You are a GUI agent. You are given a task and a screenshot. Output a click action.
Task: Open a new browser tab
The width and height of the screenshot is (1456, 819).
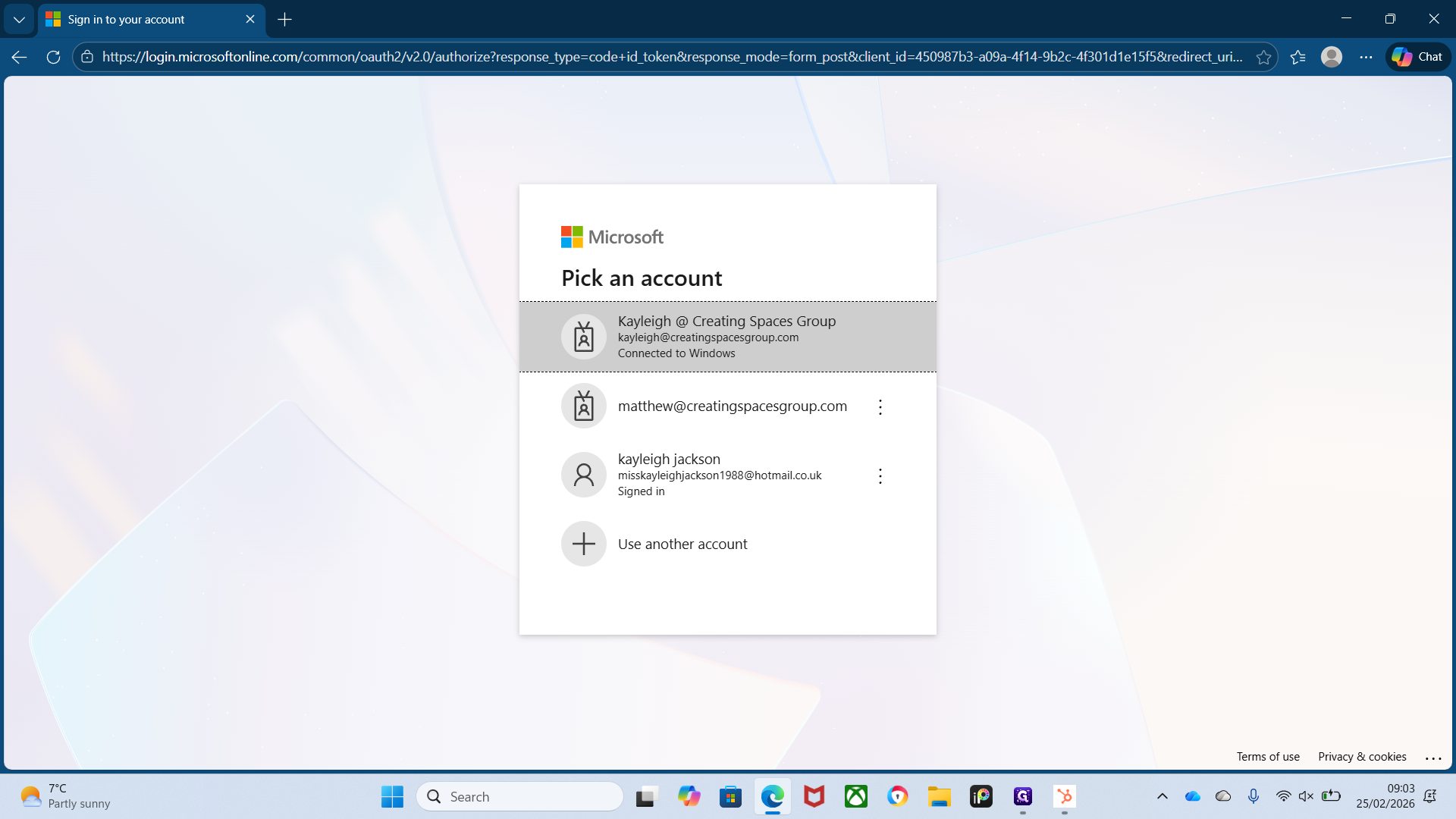(x=285, y=20)
